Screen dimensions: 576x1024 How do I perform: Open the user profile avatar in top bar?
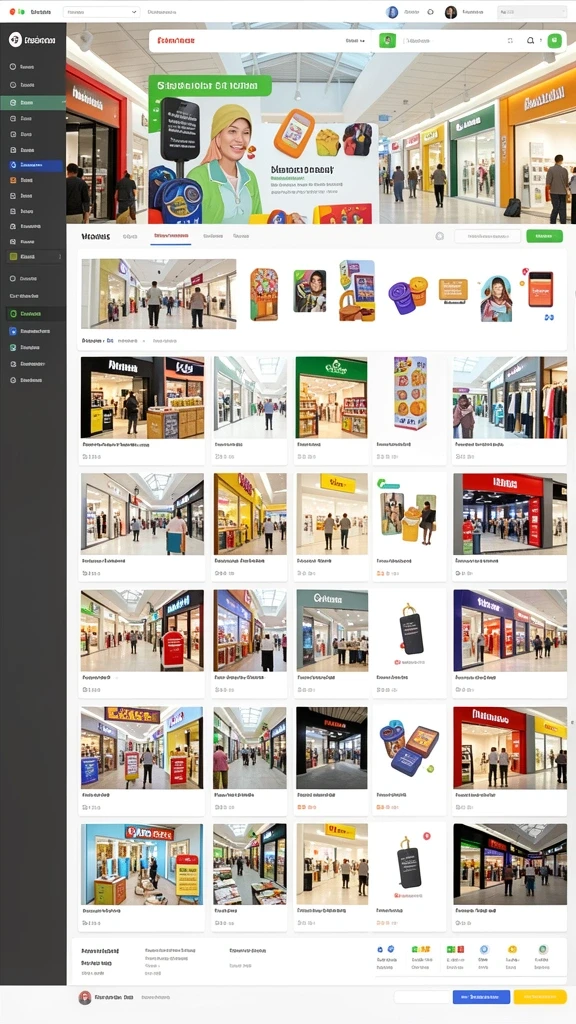(451, 12)
